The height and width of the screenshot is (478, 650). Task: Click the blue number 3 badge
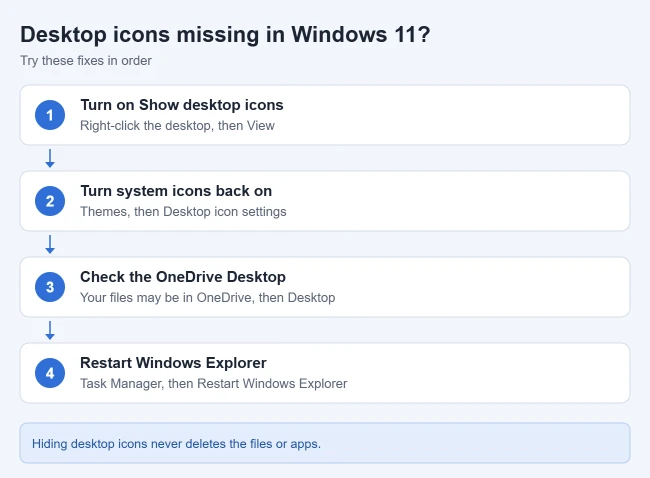pos(50,287)
